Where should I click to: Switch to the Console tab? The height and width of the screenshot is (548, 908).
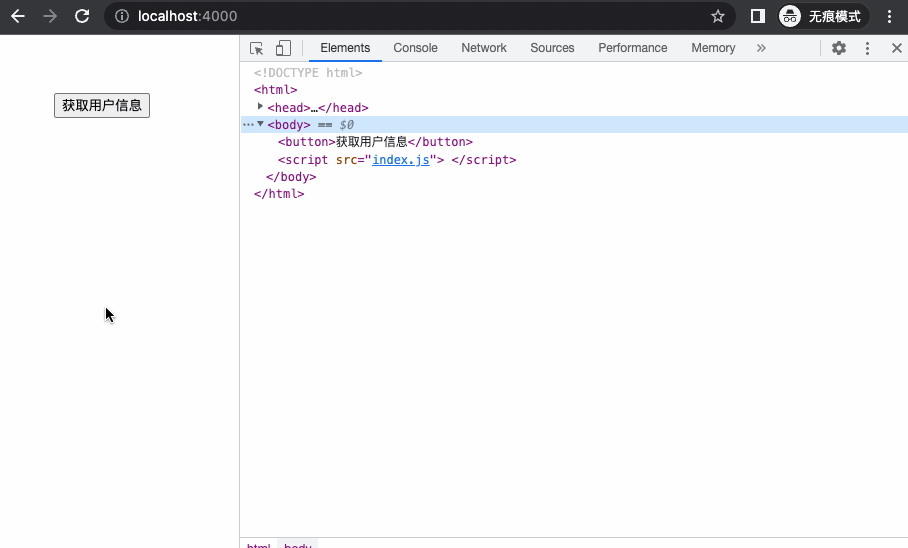pyautogui.click(x=415, y=48)
